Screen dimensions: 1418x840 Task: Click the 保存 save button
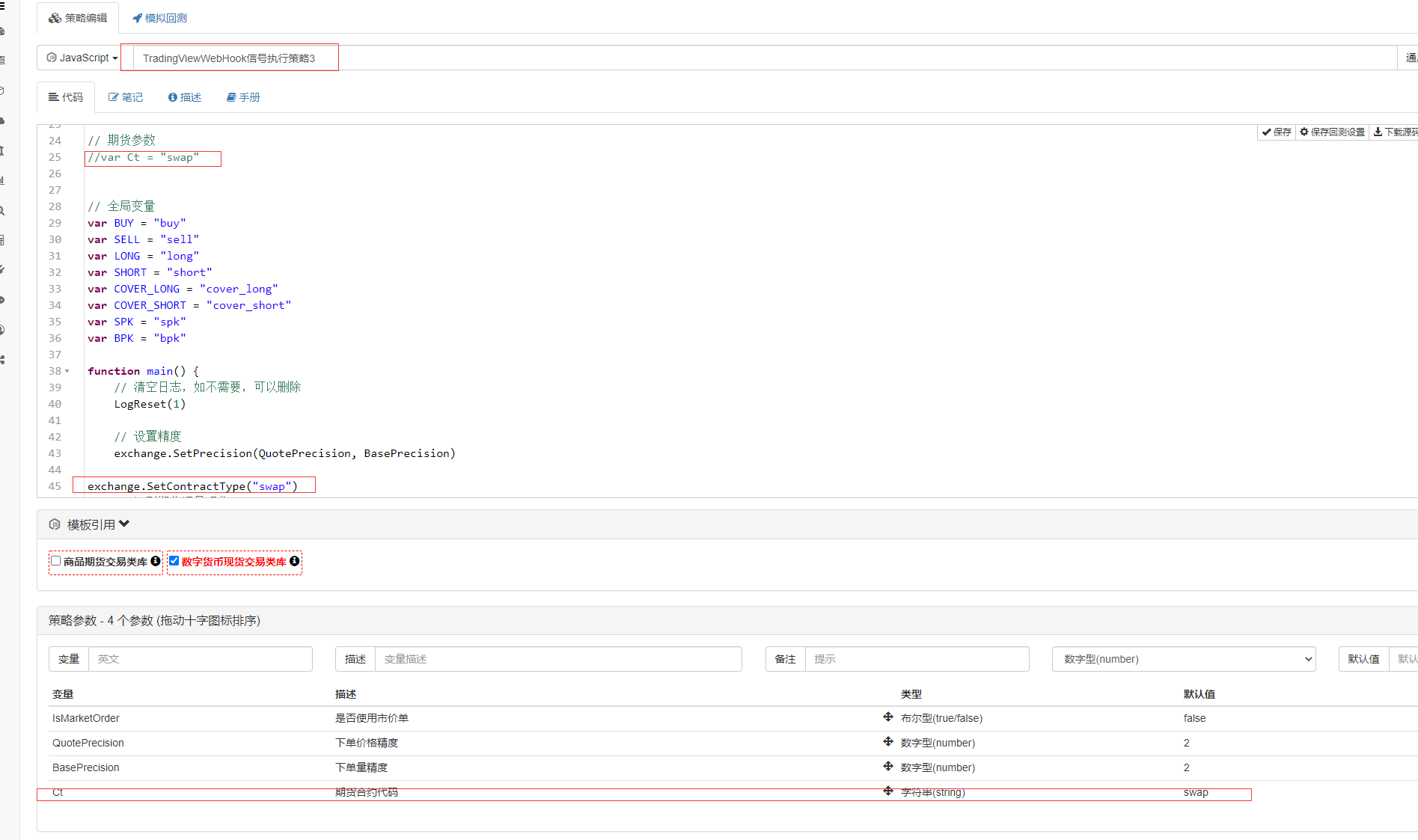1277,132
